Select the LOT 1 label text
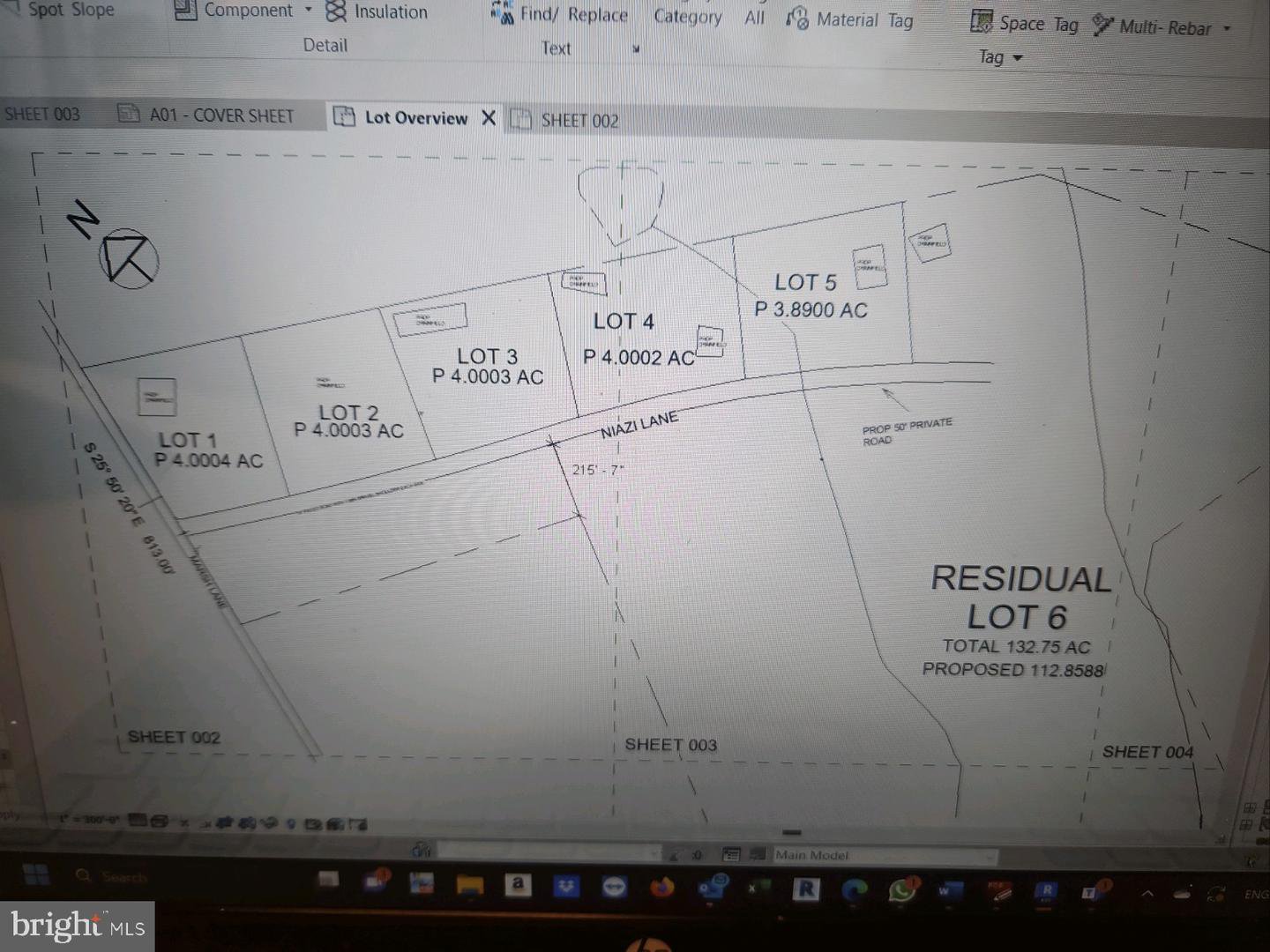The height and width of the screenshot is (952, 1270). coord(187,440)
